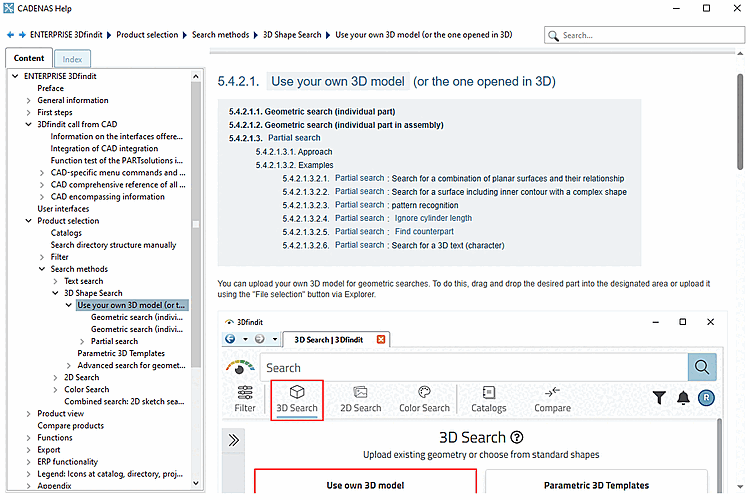Screen dimensions: 750x500
Task: Click the help Search input field
Action: pyautogui.click(x=644, y=35)
